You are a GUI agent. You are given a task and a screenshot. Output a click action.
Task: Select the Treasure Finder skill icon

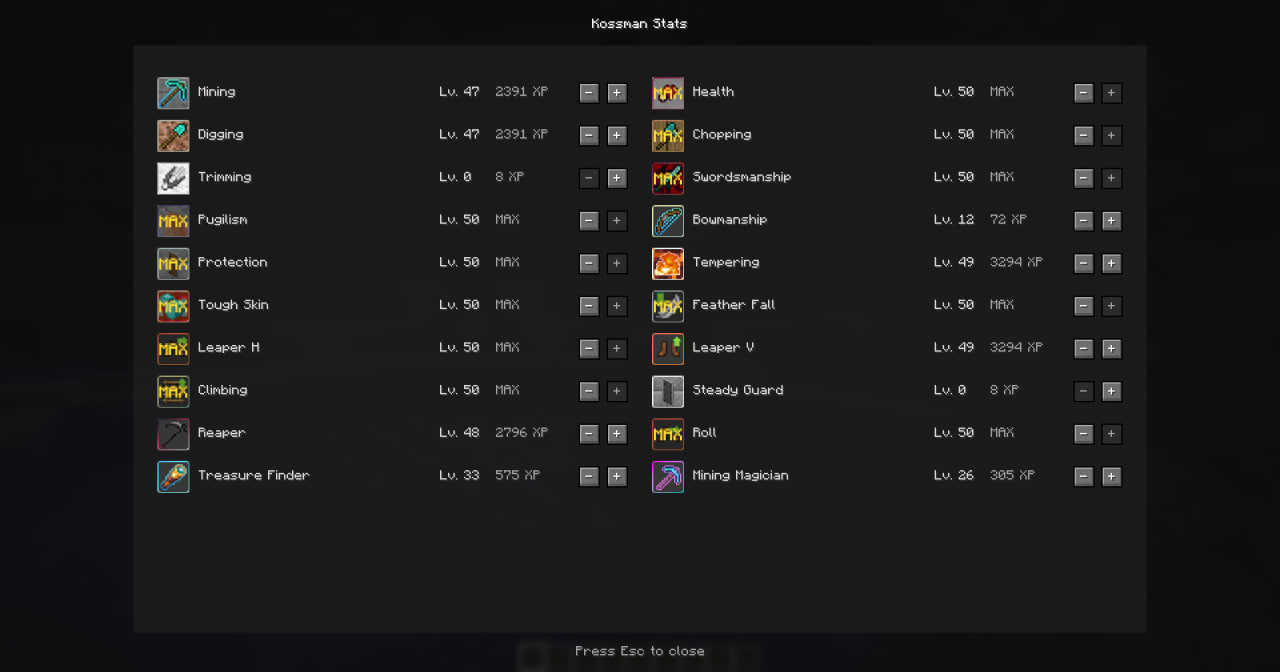pyautogui.click(x=173, y=477)
